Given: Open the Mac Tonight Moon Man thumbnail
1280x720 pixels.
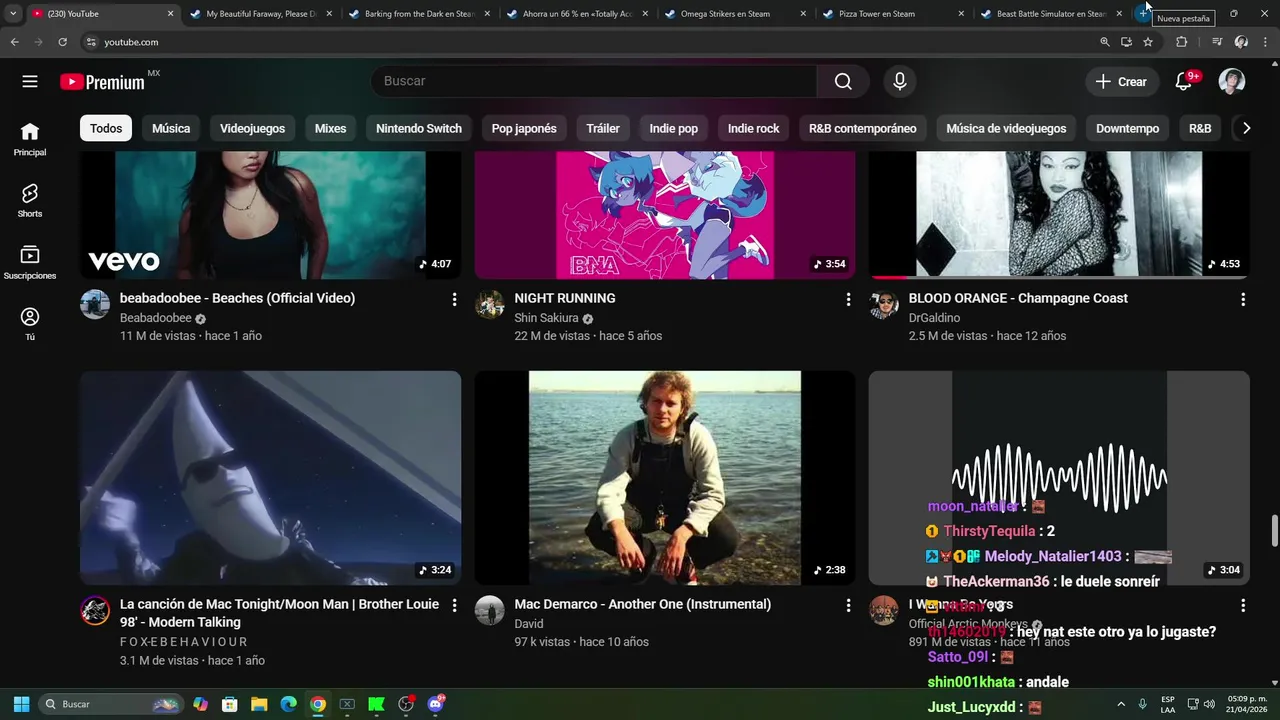Looking at the screenshot, I should pos(270,478).
